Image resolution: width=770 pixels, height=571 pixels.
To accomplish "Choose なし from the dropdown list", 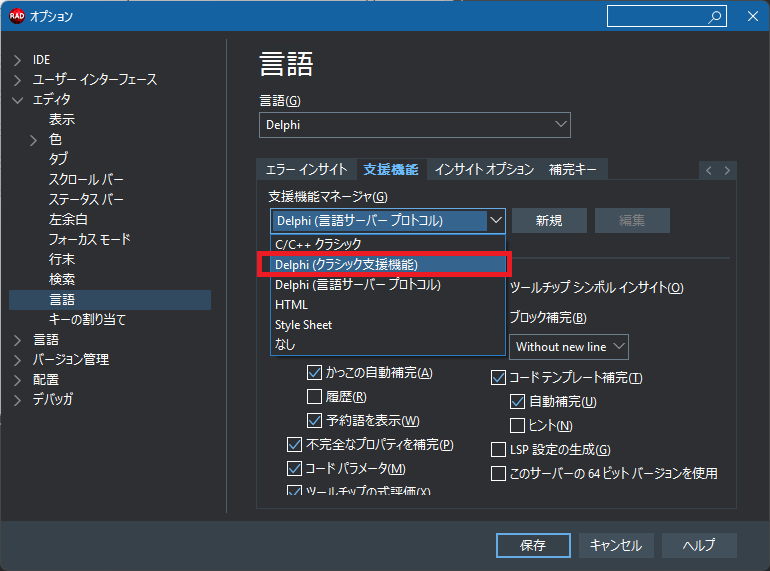I will click(x=388, y=345).
